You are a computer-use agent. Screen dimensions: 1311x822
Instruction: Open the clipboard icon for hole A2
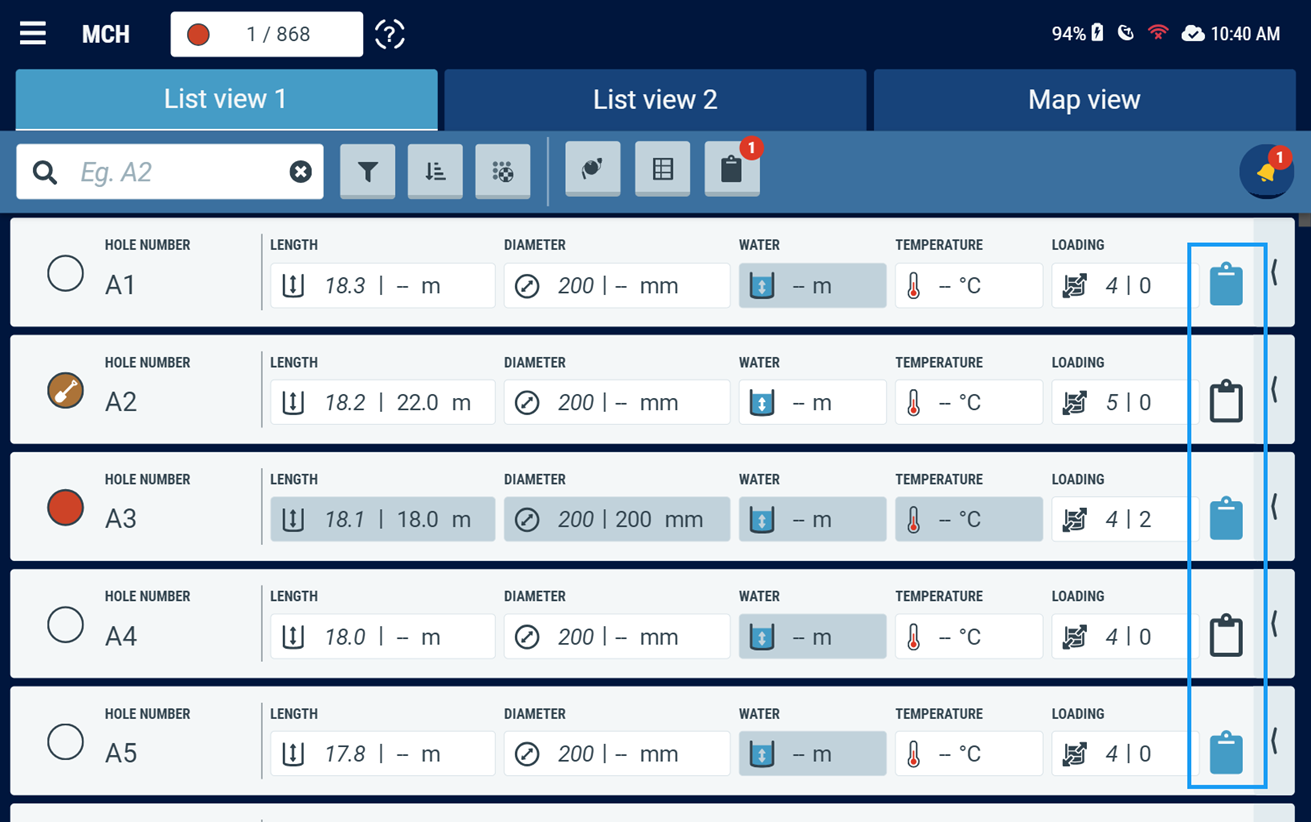(1226, 402)
